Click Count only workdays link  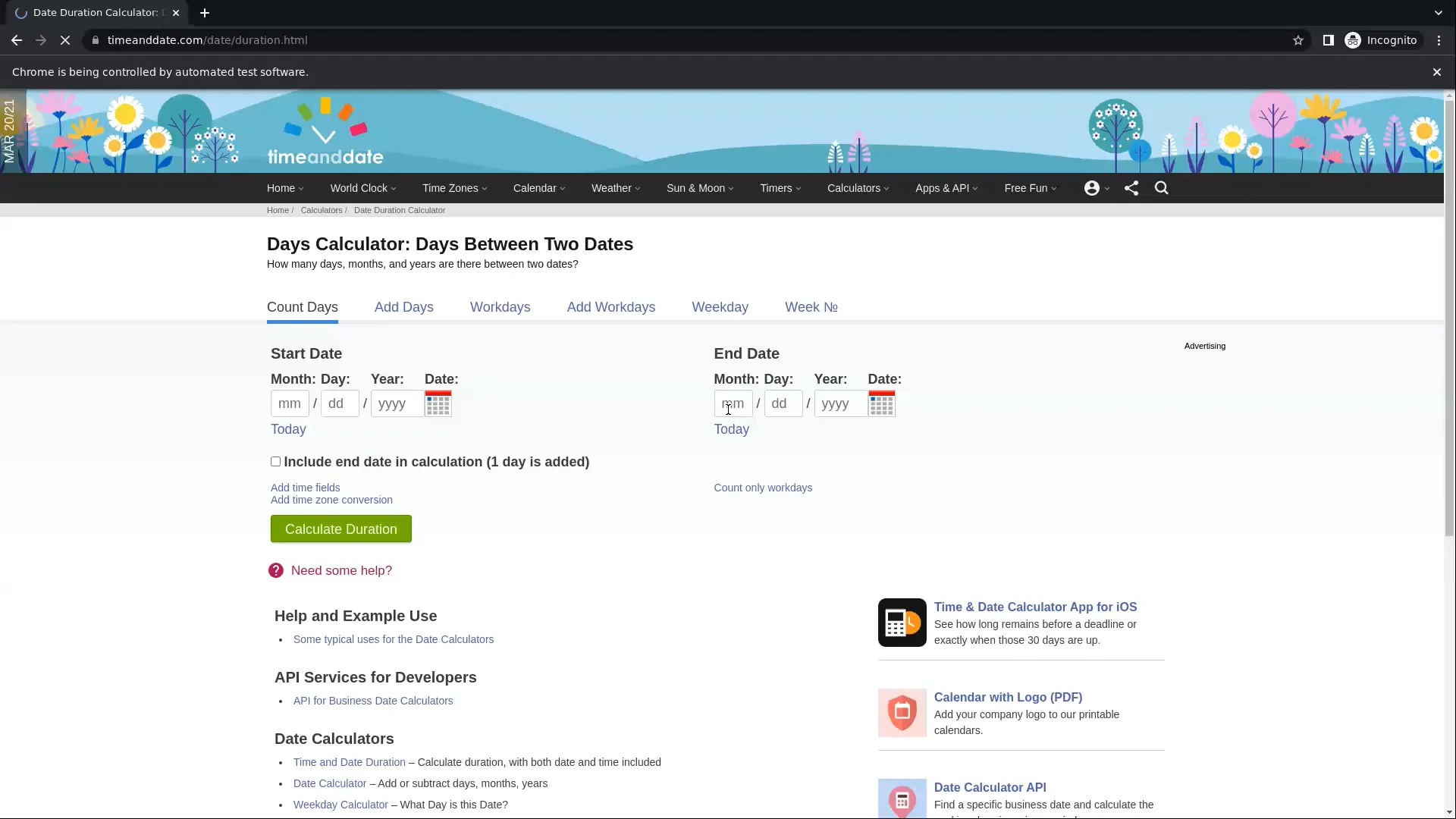tap(763, 488)
